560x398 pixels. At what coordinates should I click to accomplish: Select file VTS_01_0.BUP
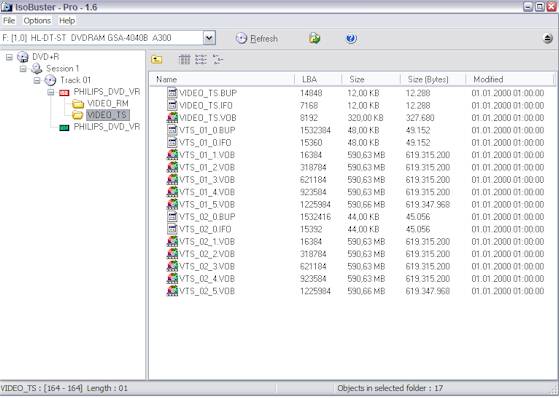pyautogui.click(x=207, y=130)
